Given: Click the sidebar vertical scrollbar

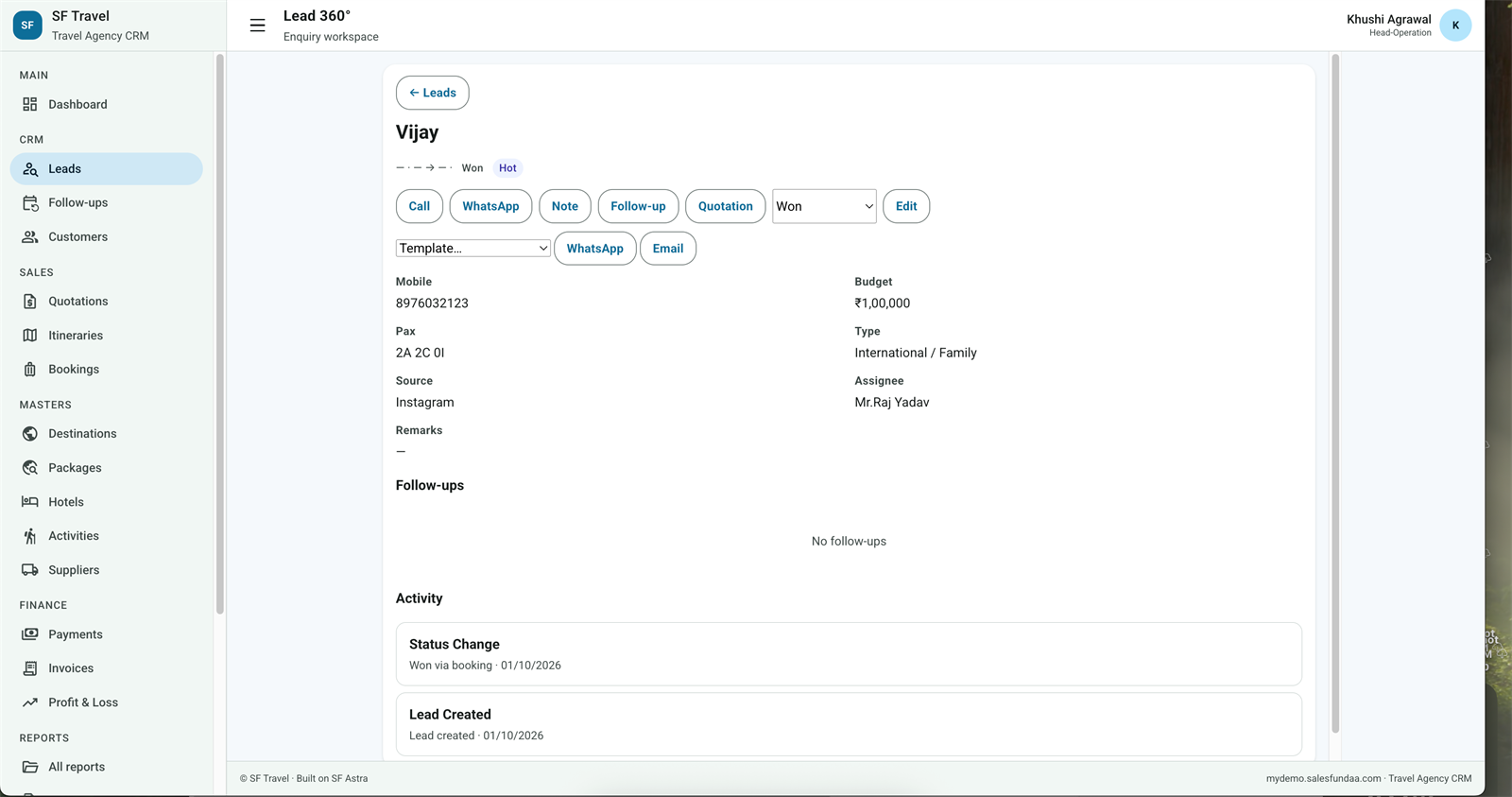Looking at the screenshot, I should [x=220, y=334].
